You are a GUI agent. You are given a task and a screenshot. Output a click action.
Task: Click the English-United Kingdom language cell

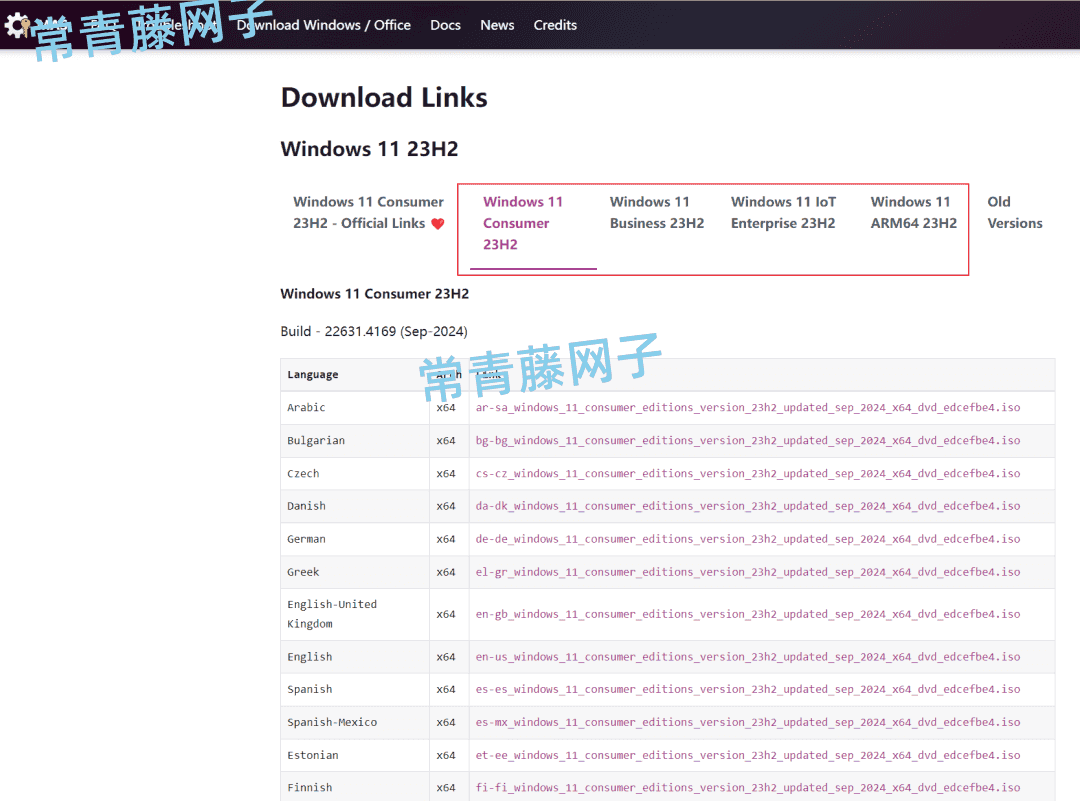pyautogui.click(x=355, y=614)
